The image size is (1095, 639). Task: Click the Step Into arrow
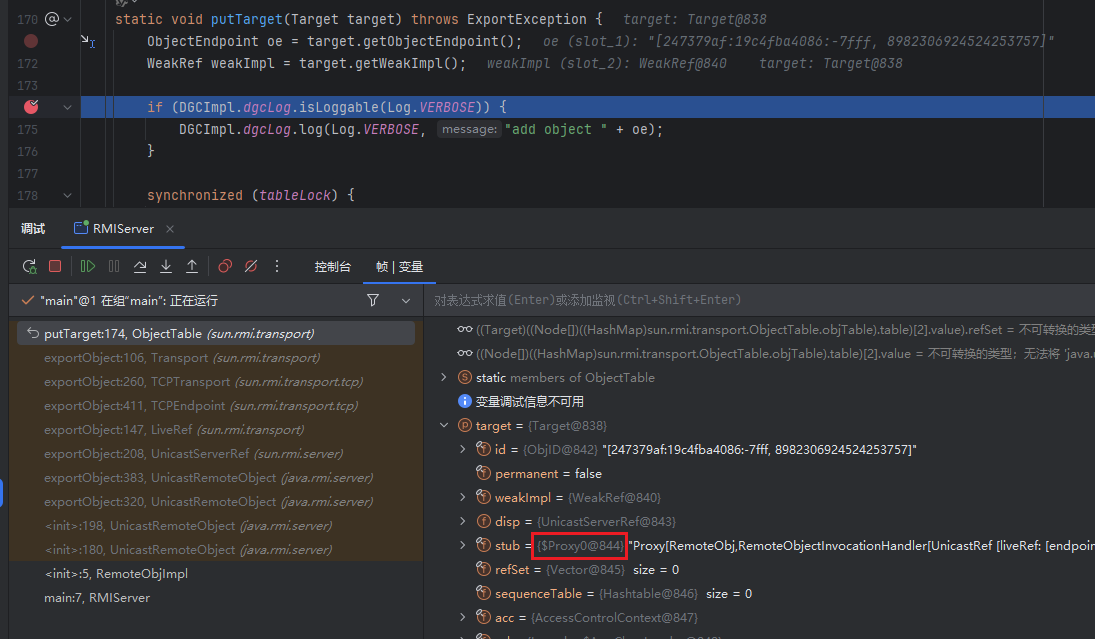166,266
